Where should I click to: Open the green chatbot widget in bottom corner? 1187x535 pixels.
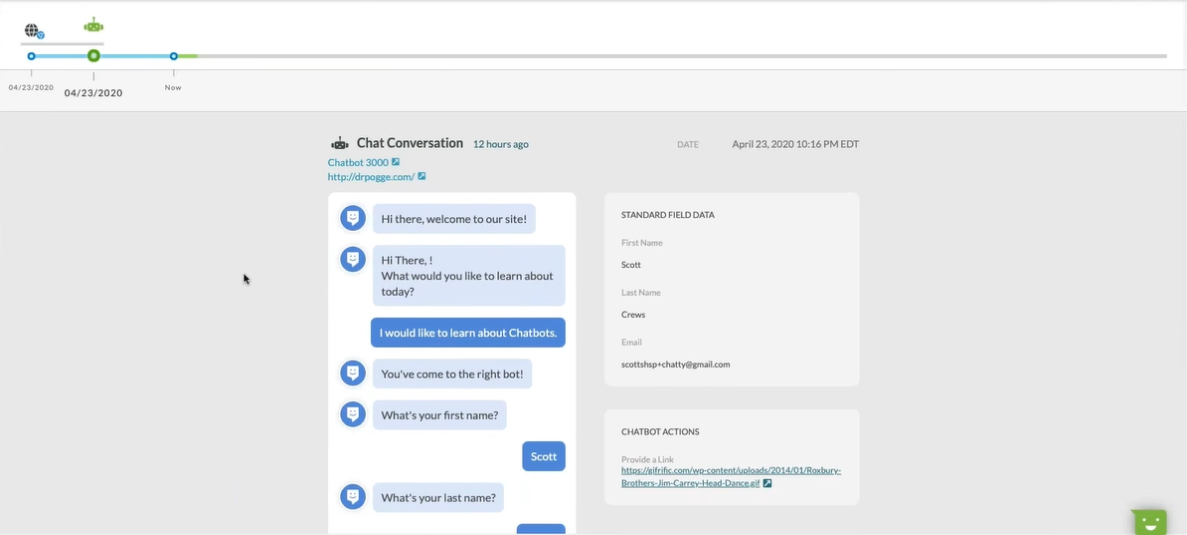(x=1149, y=521)
